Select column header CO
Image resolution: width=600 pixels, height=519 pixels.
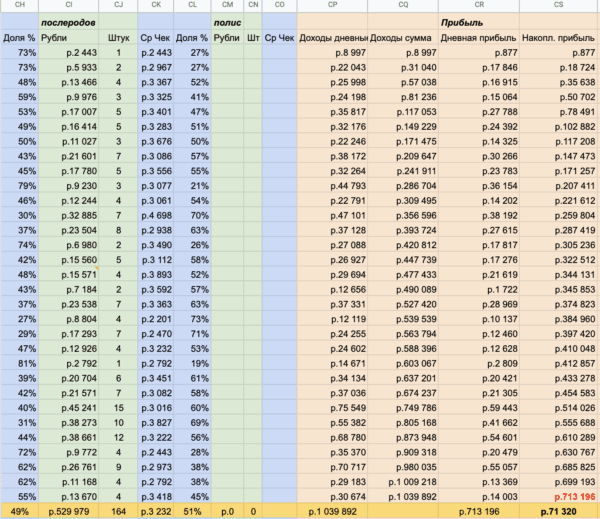(279, 5)
